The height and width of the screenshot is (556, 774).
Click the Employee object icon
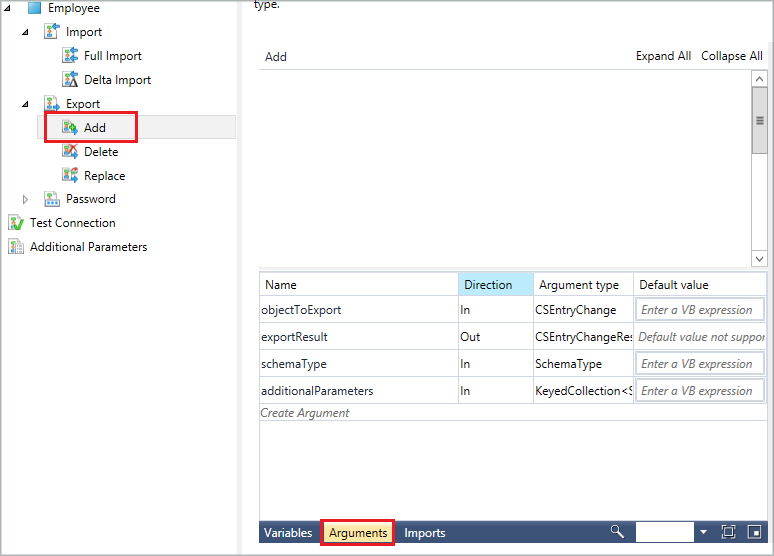point(35,8)
